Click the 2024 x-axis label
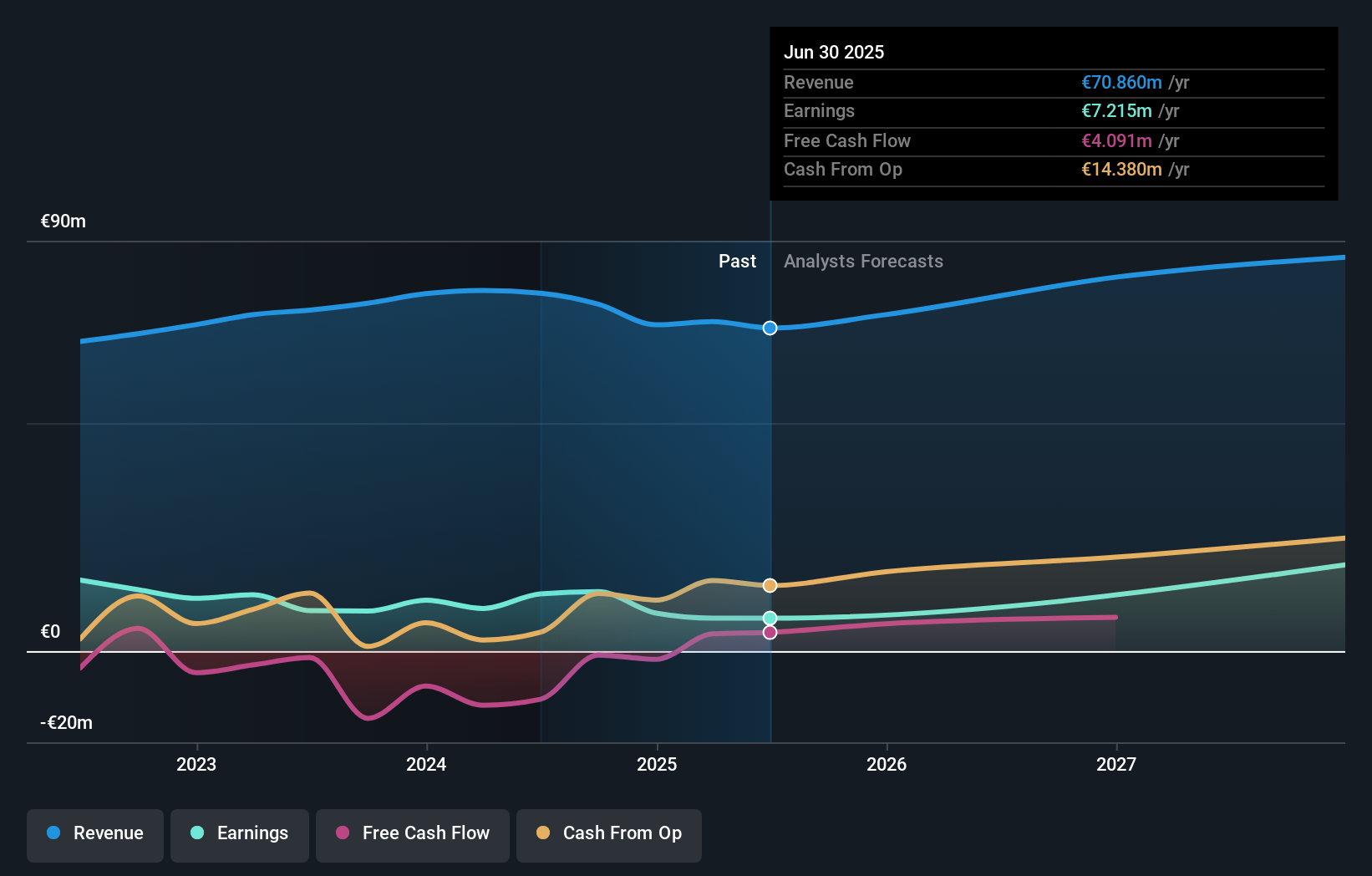The image size is (1372, 876). (x=426, y=765)
